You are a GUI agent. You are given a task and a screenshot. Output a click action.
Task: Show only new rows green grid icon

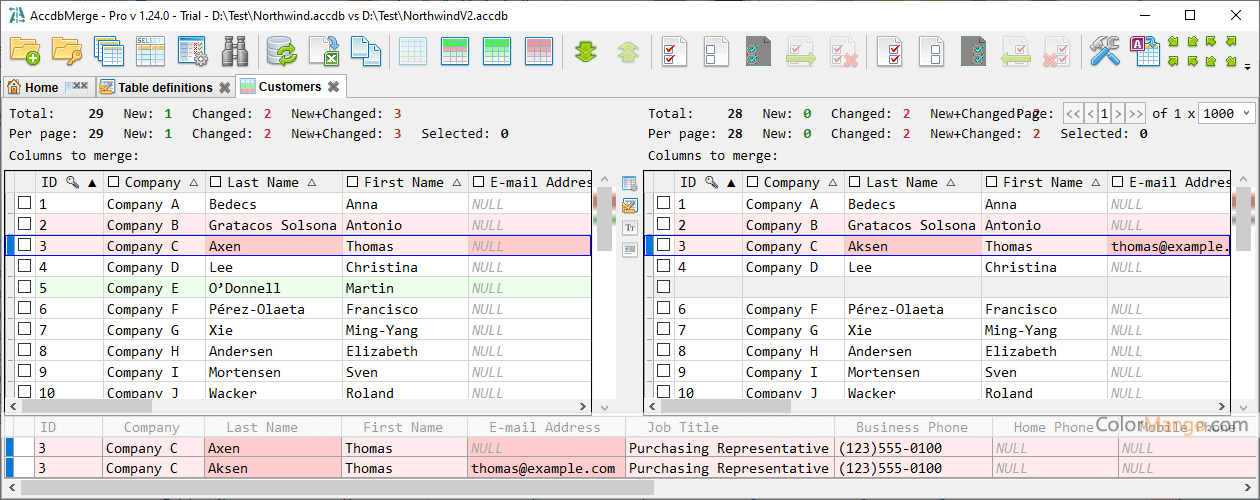(x=497, y=50)
